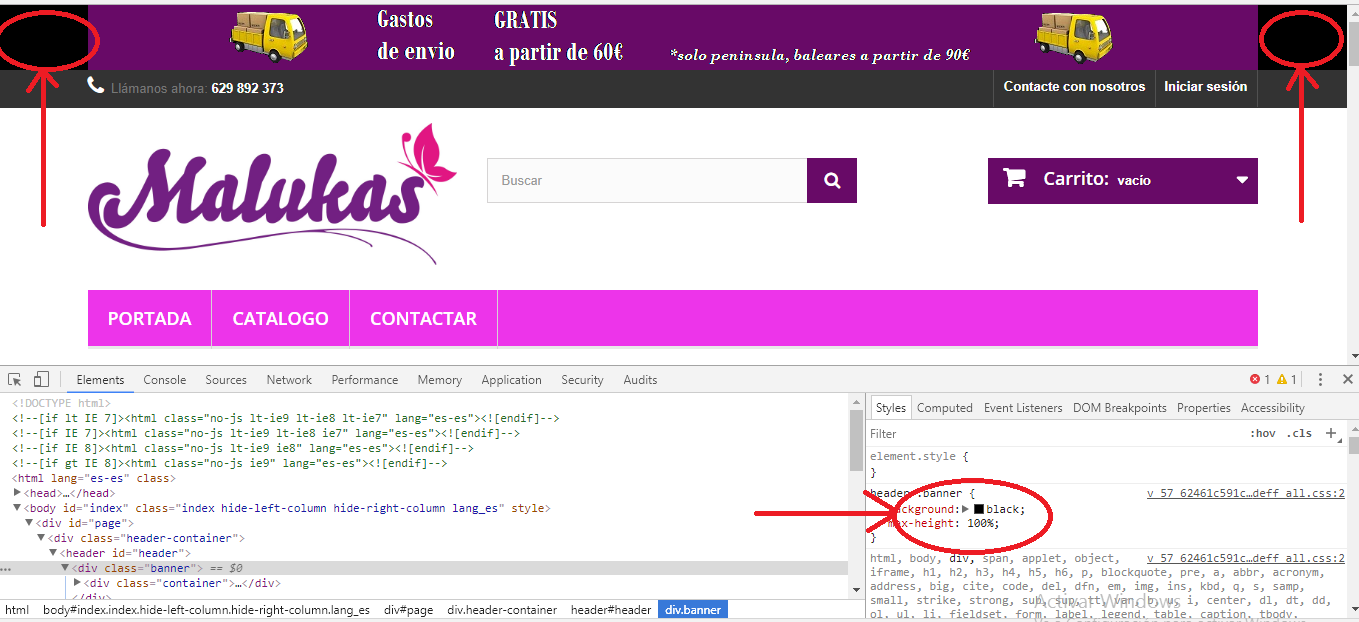Click the styles Filter input field

pos(1055,434)
